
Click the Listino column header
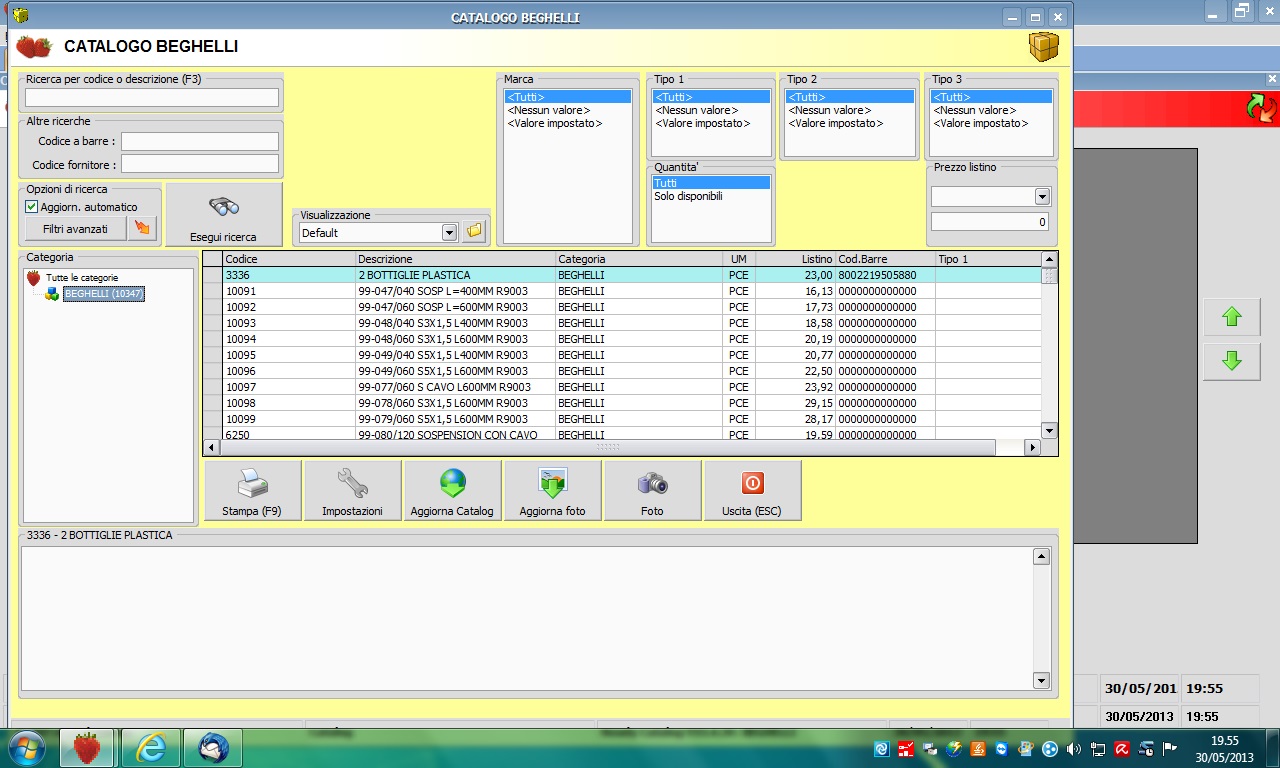tap(795, 259)
